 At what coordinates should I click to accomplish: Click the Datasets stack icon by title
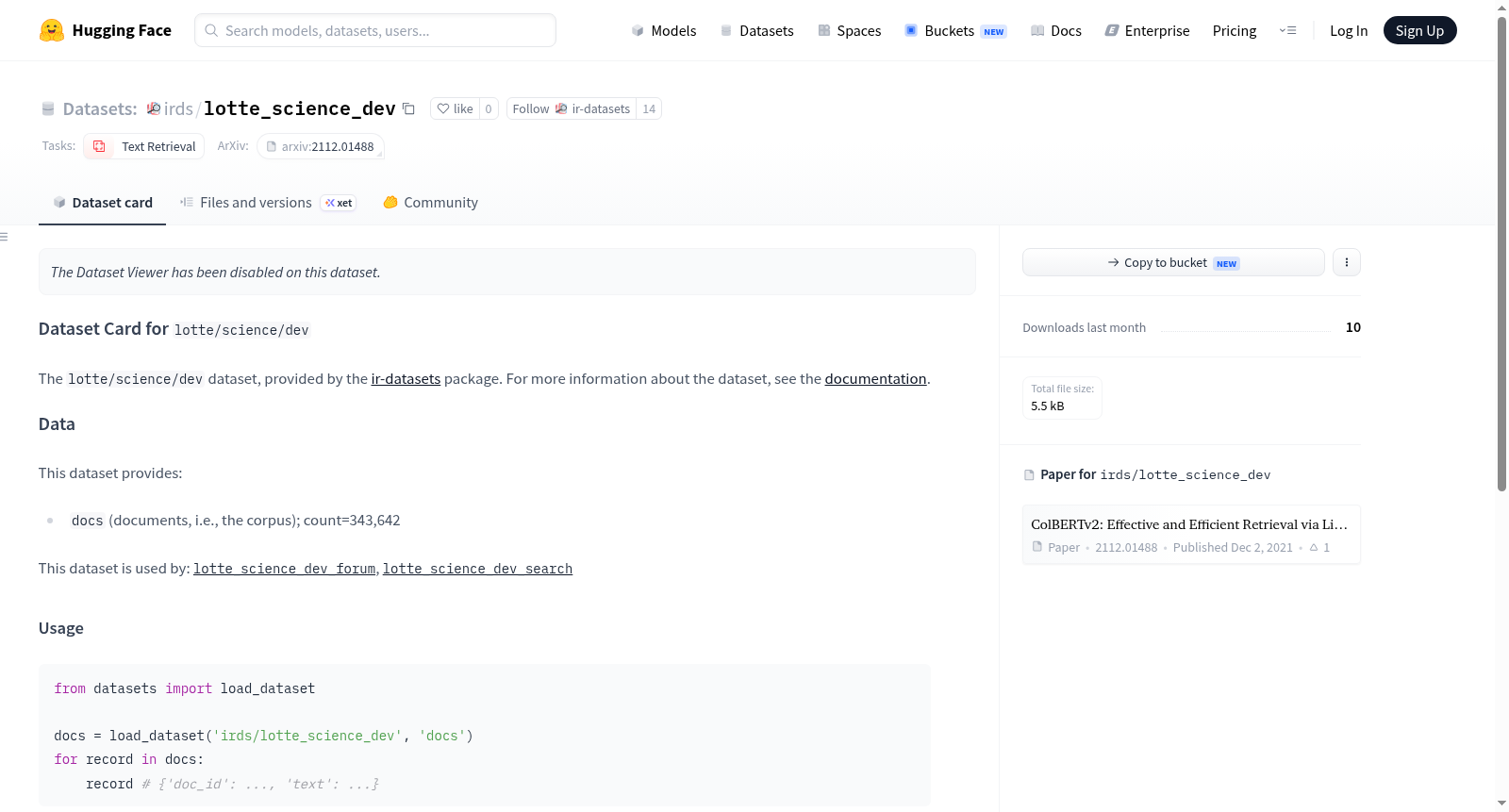click(x=48, y=108)
